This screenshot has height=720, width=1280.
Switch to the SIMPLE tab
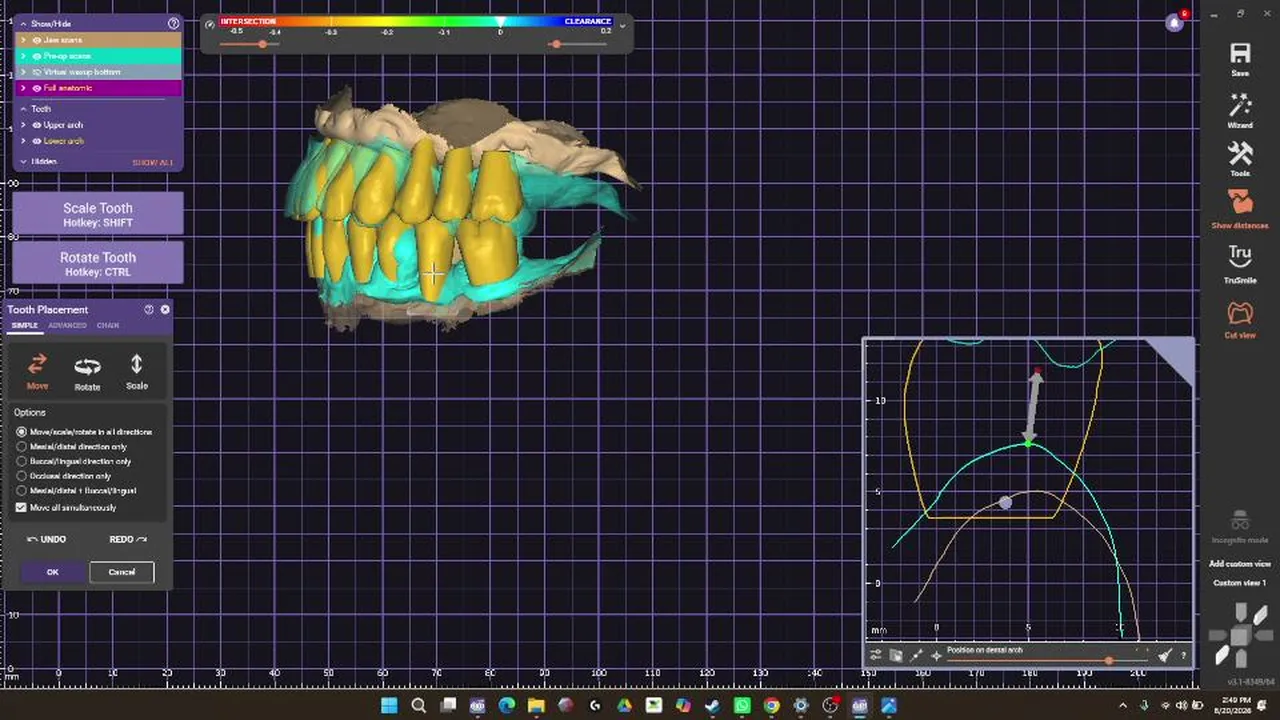click(24, 325)
